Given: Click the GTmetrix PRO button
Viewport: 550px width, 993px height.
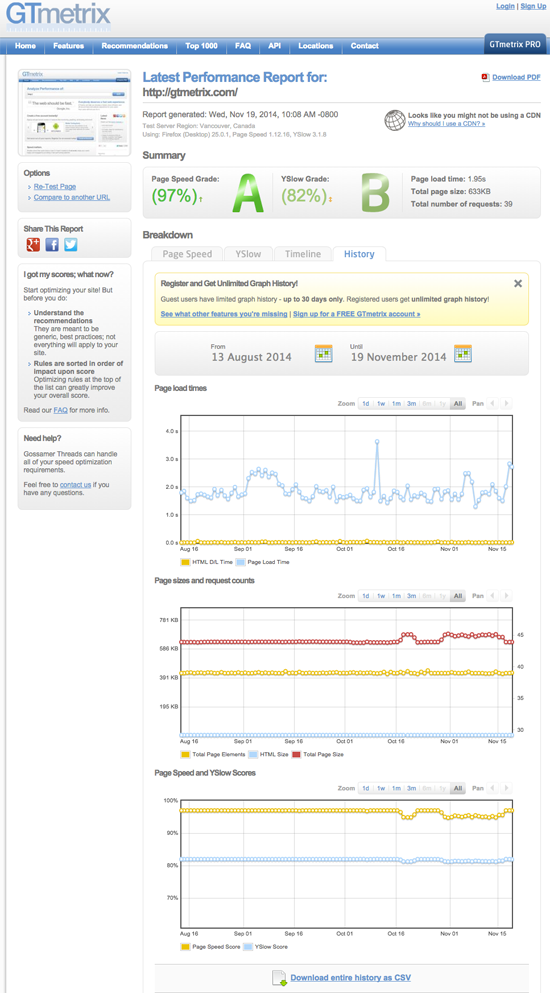Looking at the screenshot, I should click(515, 45).
